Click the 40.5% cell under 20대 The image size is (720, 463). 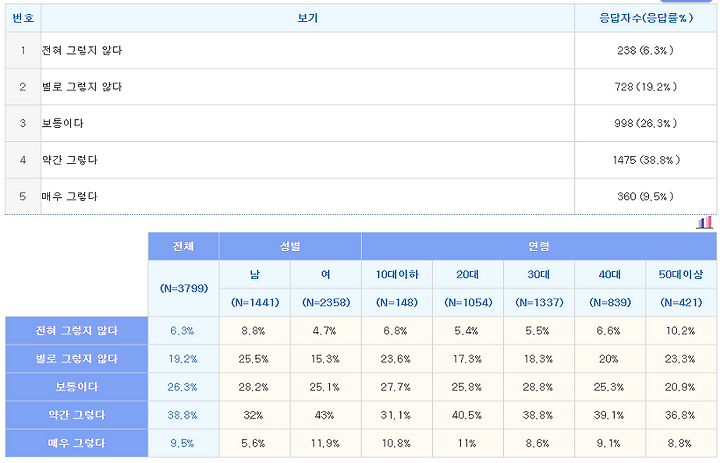pos(467,415)
